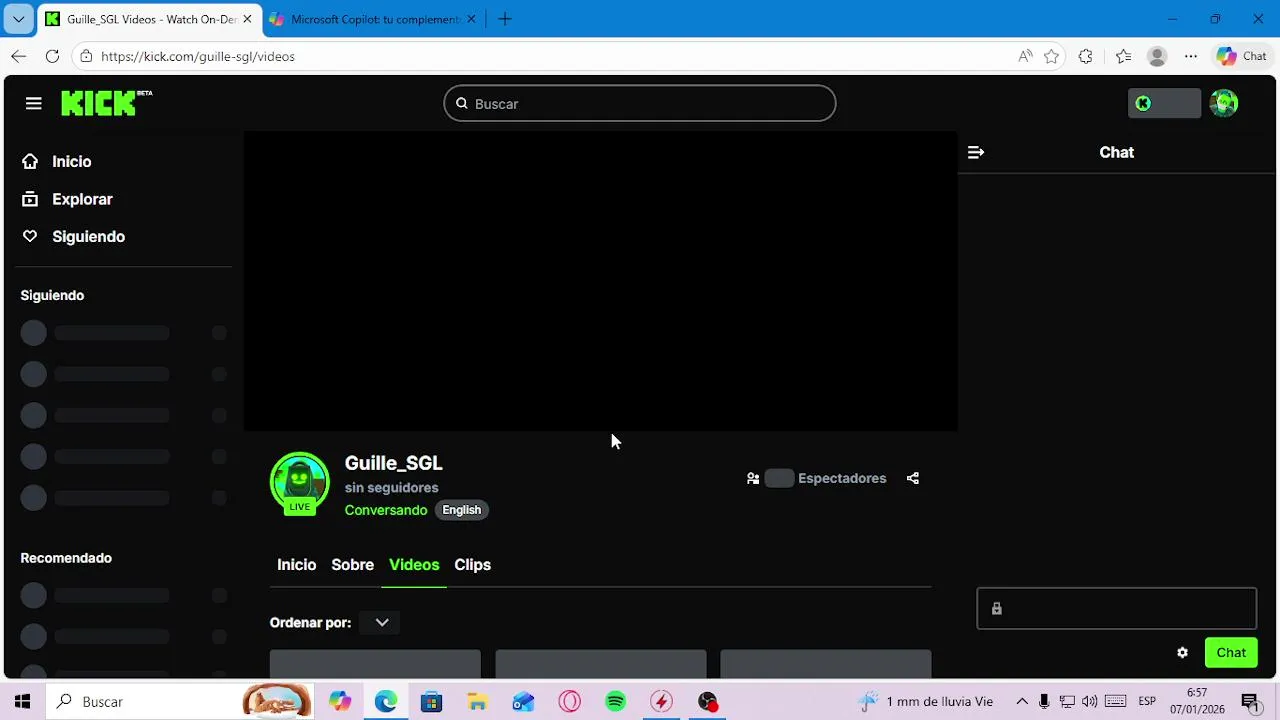Go back in the browser
The width and height of the screenshot is (1280, 720).
[18, 56]
